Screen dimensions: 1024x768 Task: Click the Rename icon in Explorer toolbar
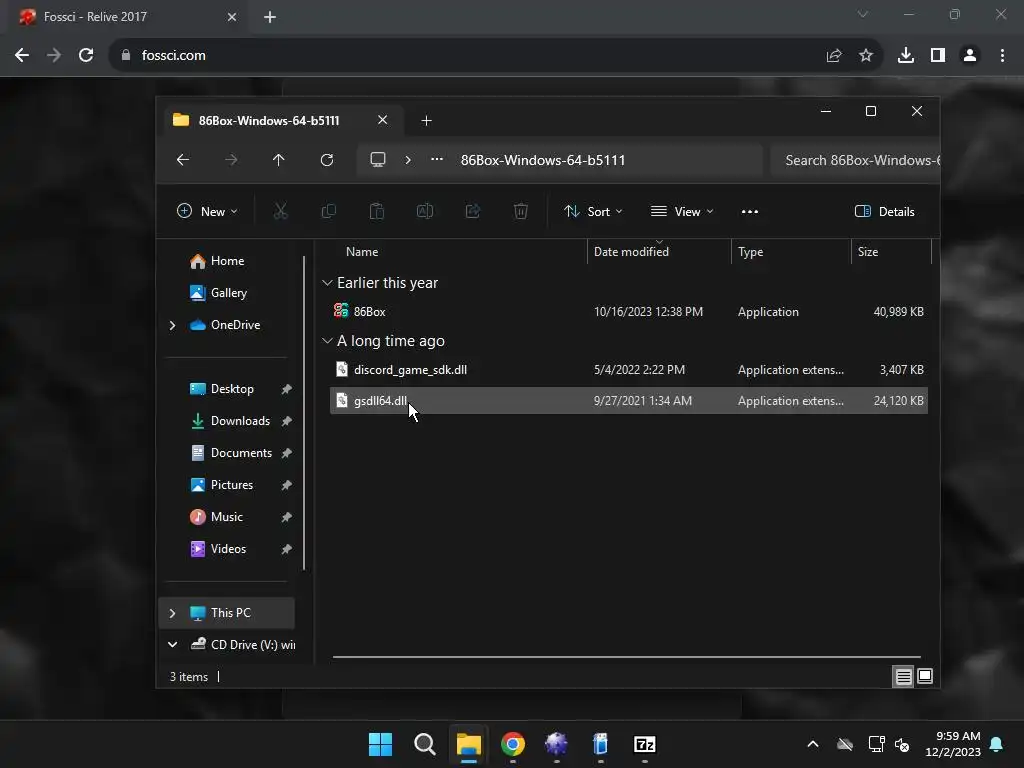[424, 211]
